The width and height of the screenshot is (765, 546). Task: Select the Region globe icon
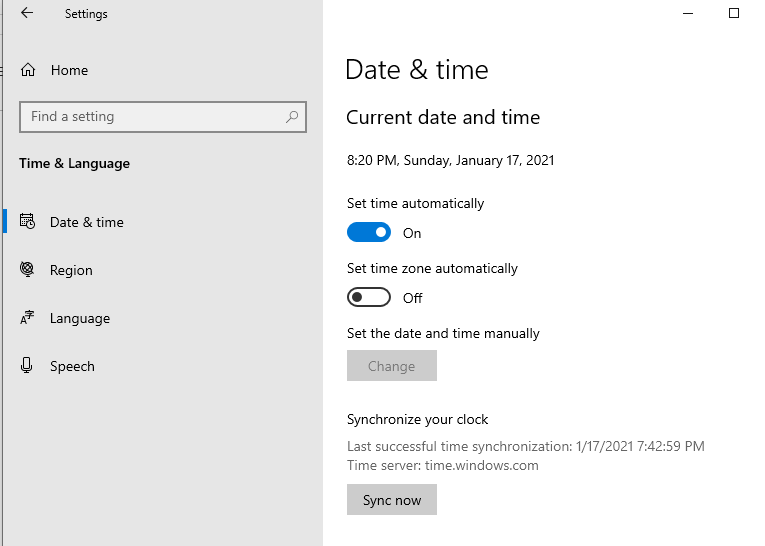click(27, 269)
